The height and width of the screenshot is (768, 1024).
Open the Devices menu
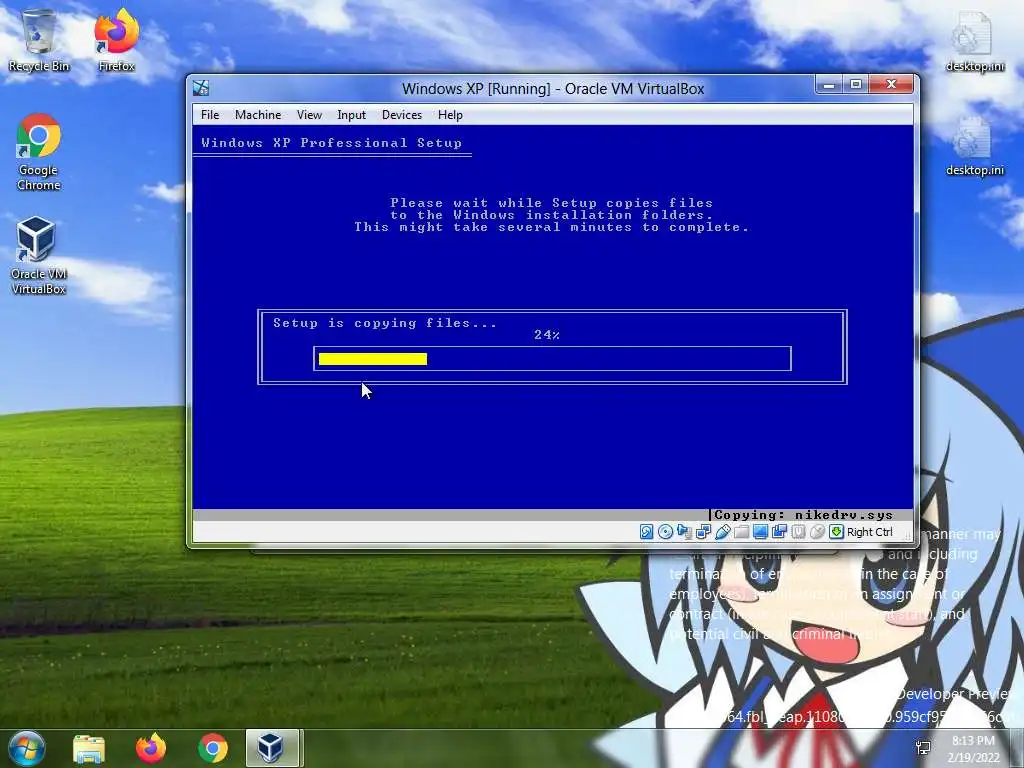(402, 115)
